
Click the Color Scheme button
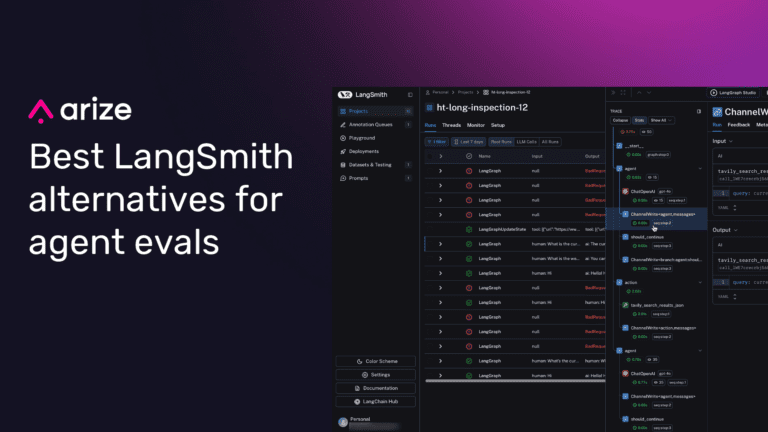[x=376, y=361]
